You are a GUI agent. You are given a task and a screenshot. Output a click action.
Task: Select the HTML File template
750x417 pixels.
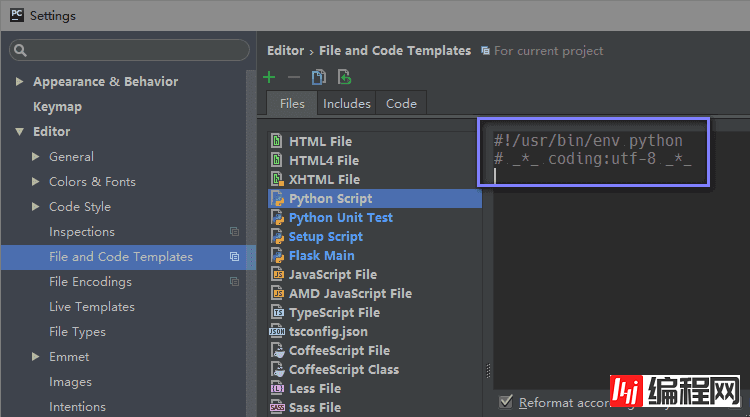coord(320,142)
